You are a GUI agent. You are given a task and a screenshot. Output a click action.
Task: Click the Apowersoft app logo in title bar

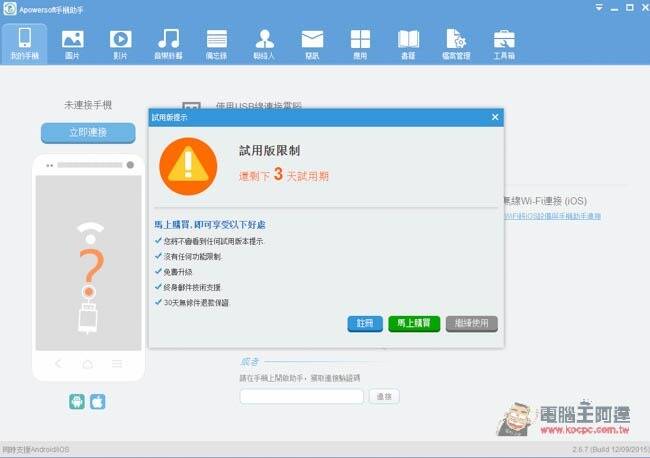click(x=10, y=9)
